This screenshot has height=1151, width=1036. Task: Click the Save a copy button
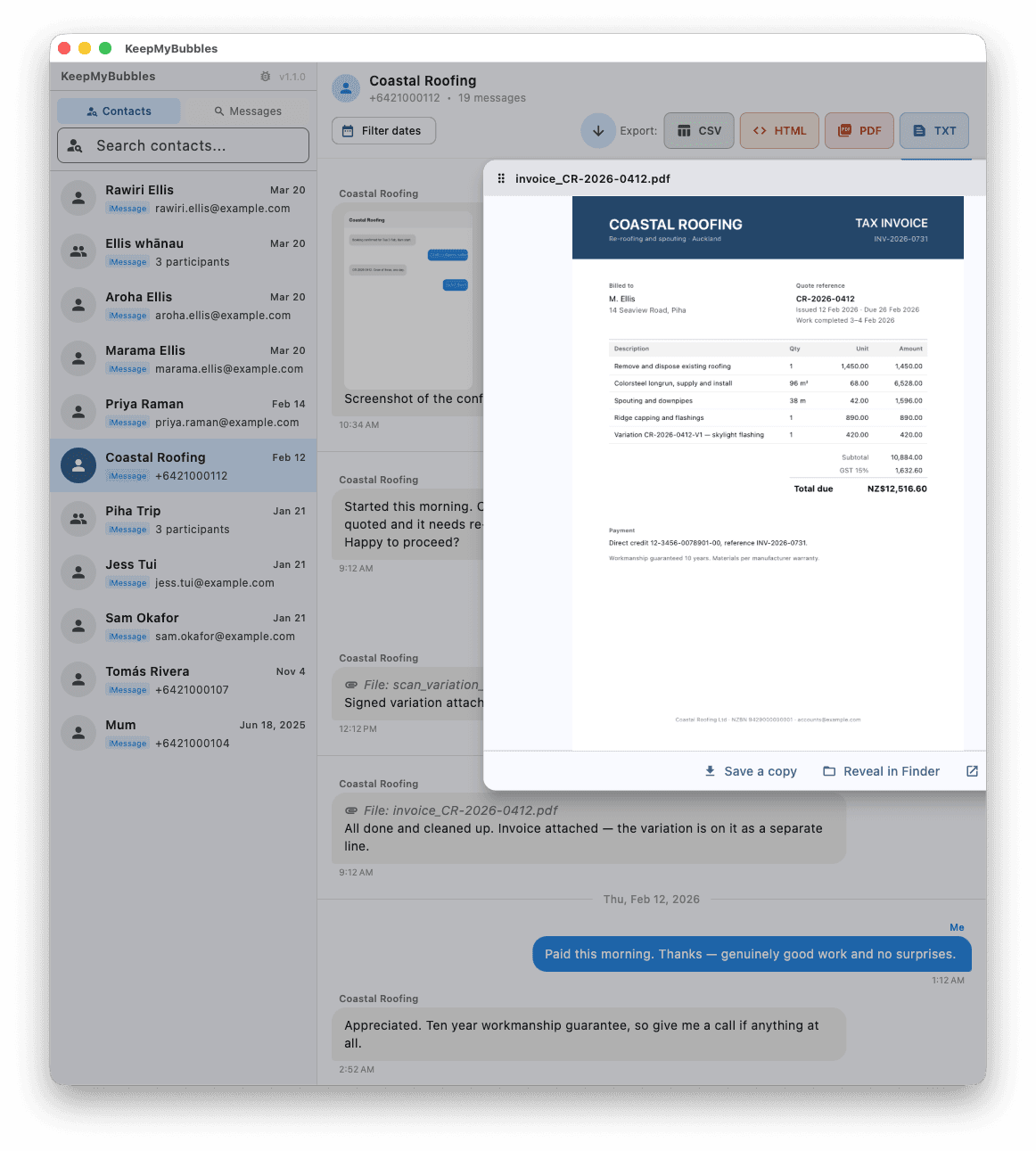pos(751,771)
